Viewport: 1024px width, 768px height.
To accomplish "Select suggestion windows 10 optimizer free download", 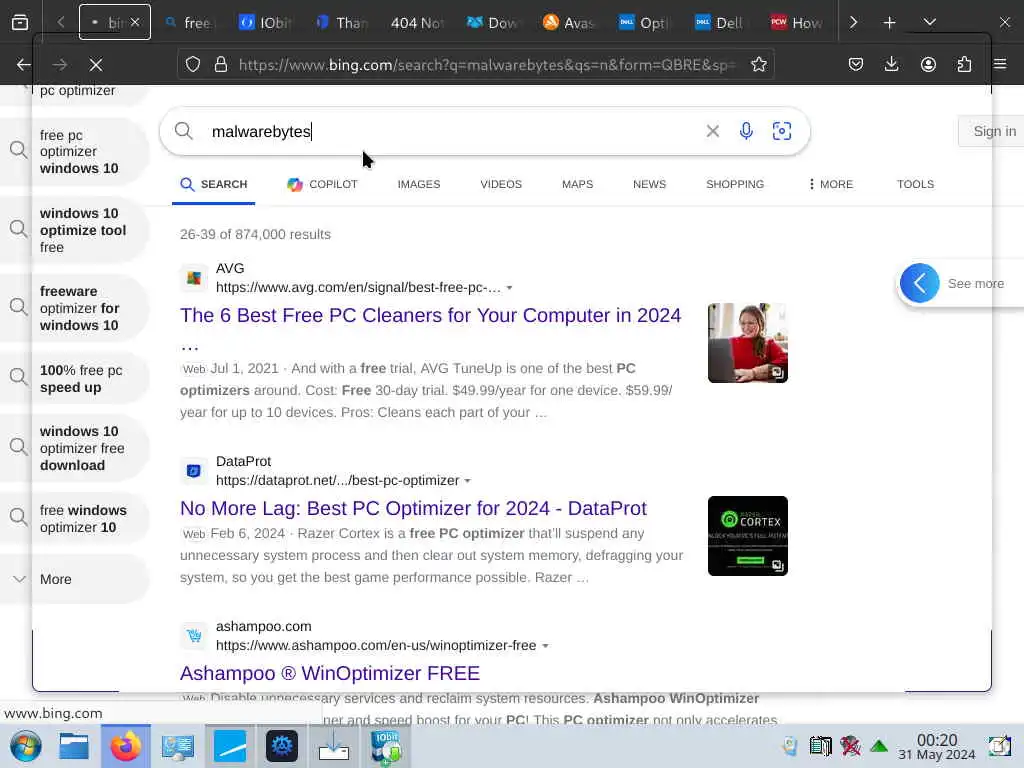I will [74, 448].
